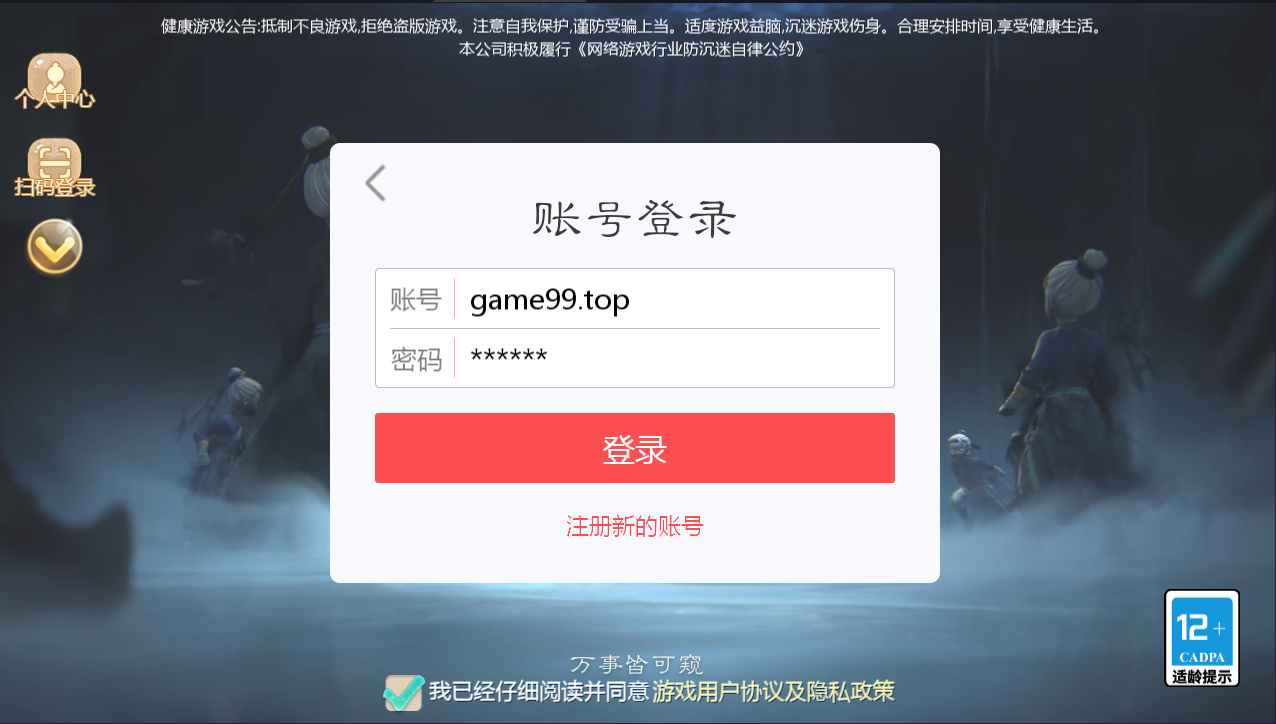This screenshot has width=1276, height=724.
Task: Click the 网络游戏行业防沉迷自律公约 notice line
Action: coord(631,48)
